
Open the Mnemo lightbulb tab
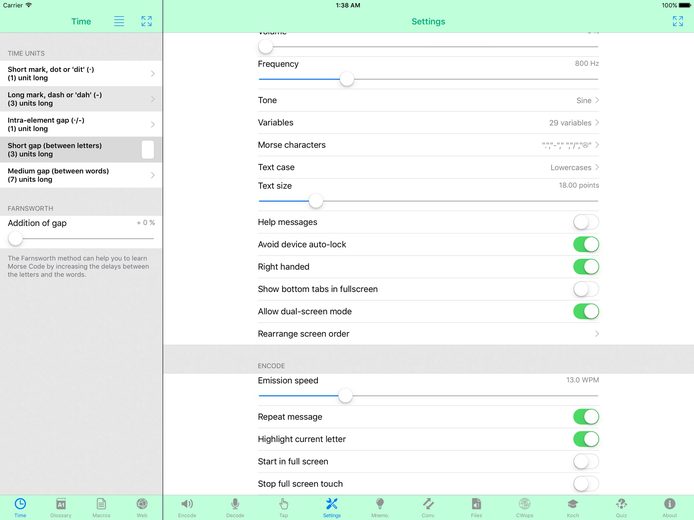tap(380, 507)
